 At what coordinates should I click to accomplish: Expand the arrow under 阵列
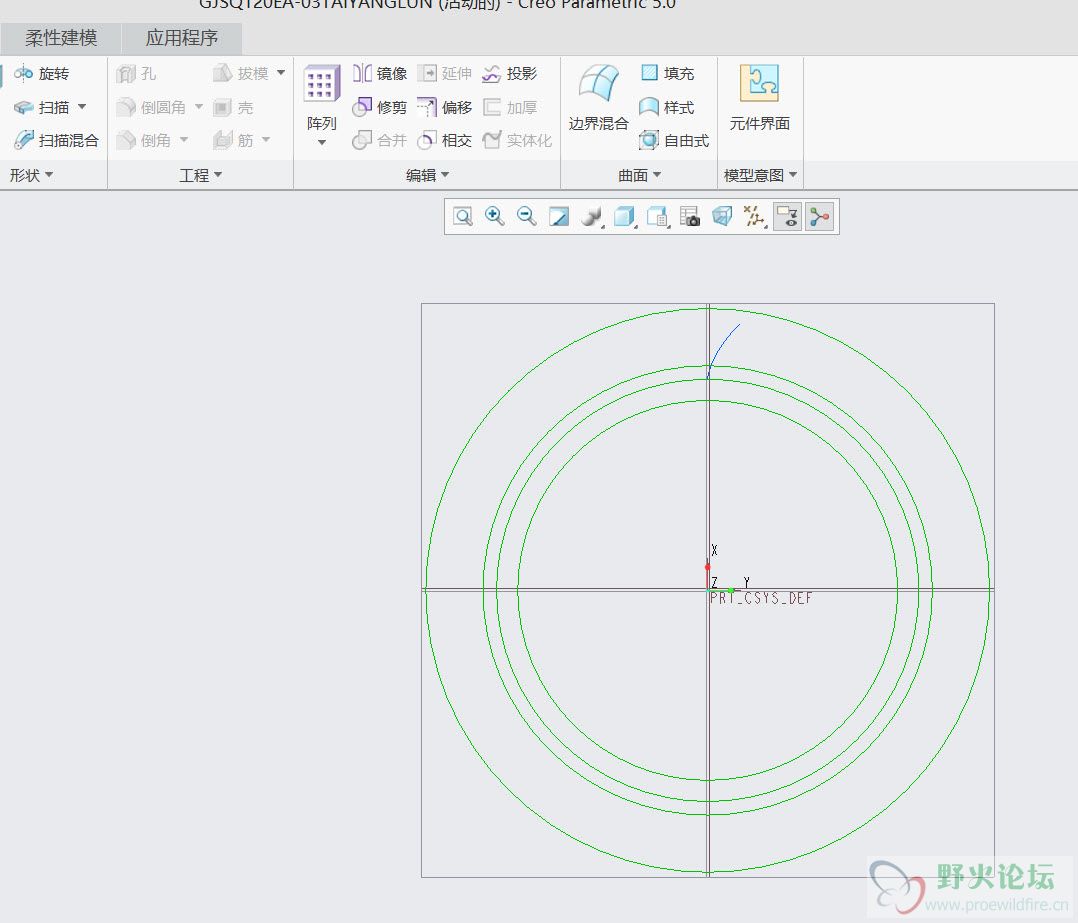coord(322,143)
